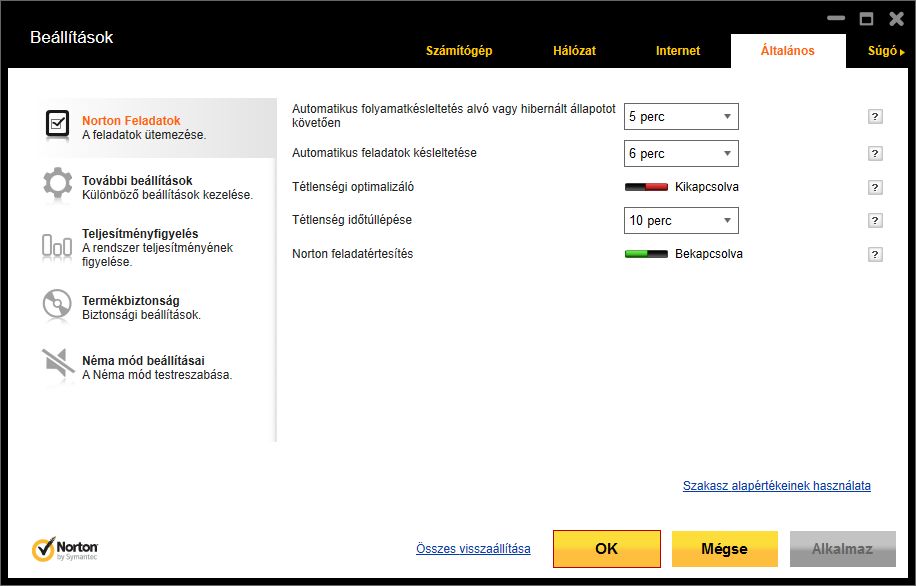Image resolution: width=916 pixels, height=586 pixels.
Task: Click Összes visszaállítása link
Action: click(473, 549)
